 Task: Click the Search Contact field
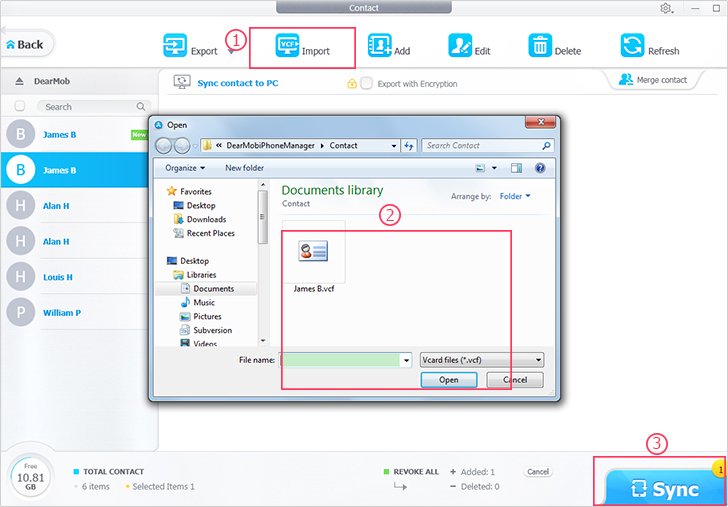click(x=488, y=146)
